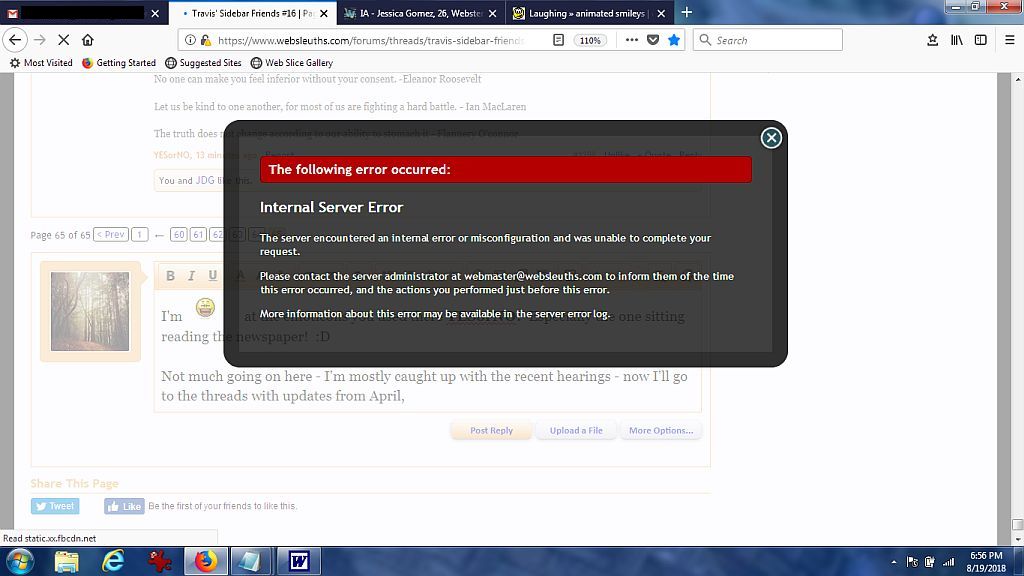Viewport: 1024px width, 576px height.
Task: Toggle the Firefox sidebar view
Action: tap(981, 40)
